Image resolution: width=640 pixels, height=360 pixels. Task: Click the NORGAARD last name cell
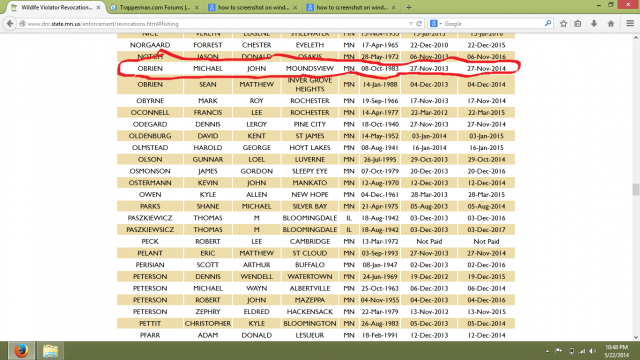[x=150, y=45]
